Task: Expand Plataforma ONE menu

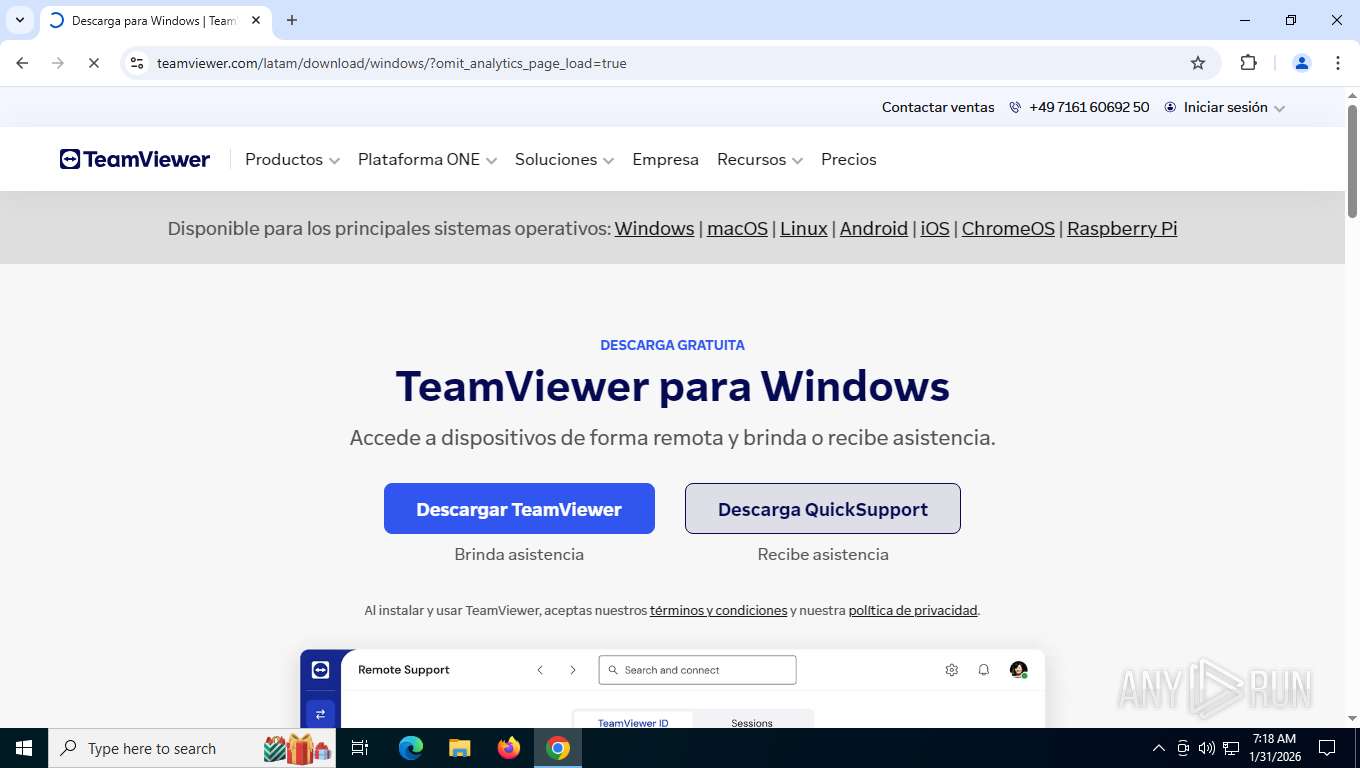Action: (x=427, y=159)
